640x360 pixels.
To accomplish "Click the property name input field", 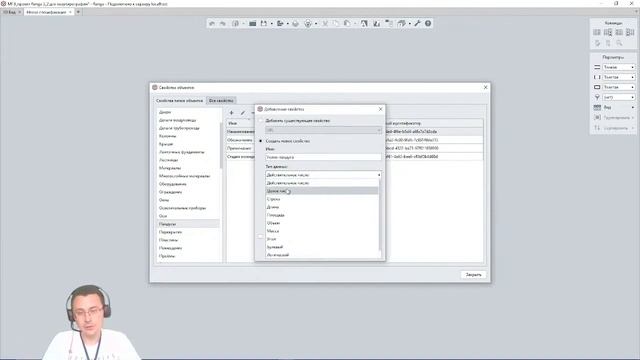I will pyautogui.click(x=323, y=157).
